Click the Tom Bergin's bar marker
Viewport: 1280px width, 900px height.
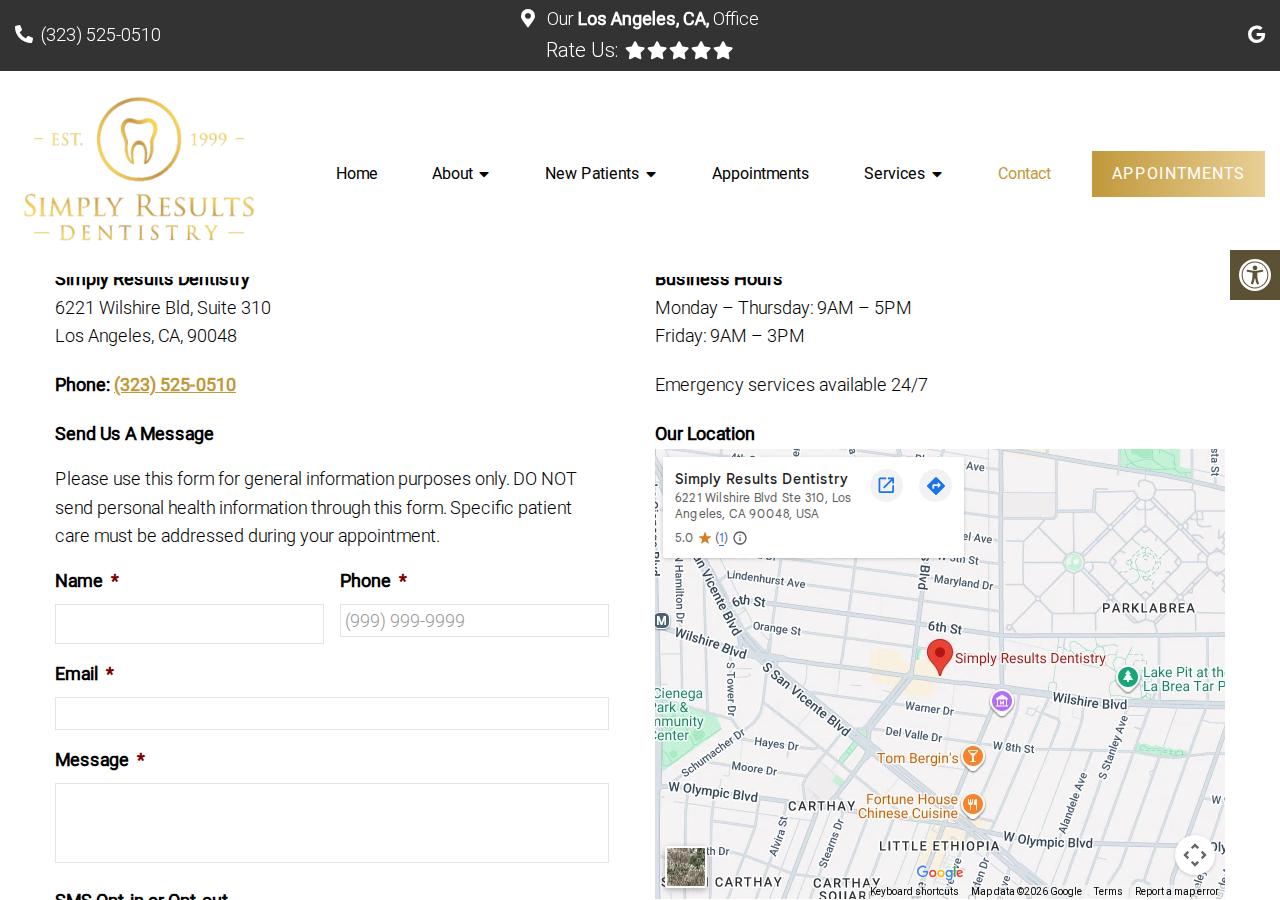coord(972,757)
